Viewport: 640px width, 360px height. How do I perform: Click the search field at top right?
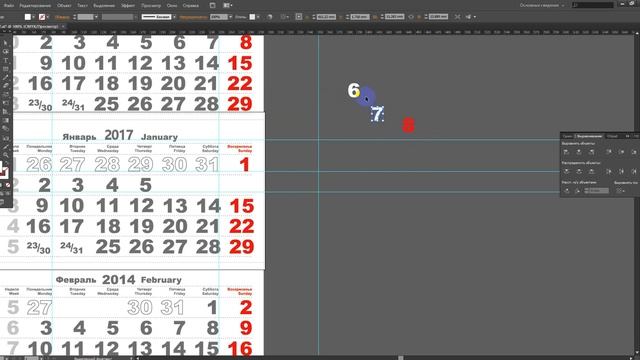593,5
